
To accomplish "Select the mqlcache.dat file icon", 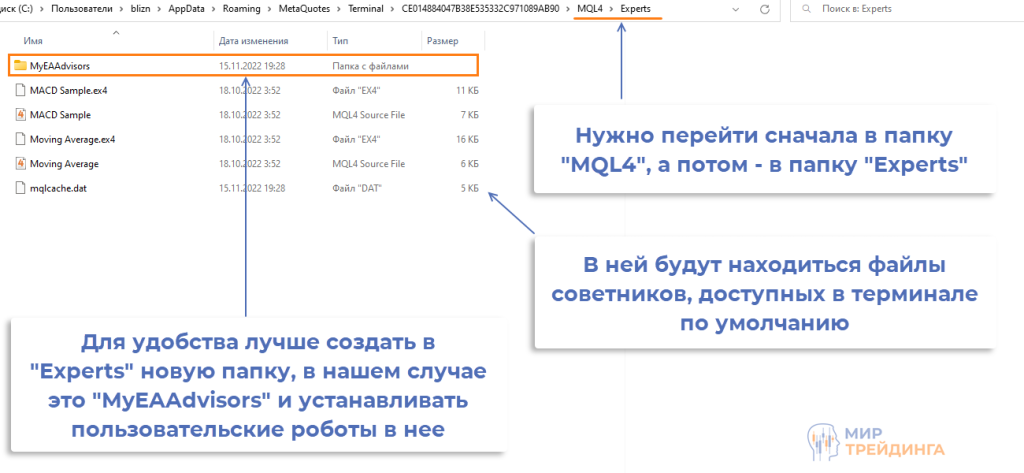I will pyautogui.click(x=20, y=187).
